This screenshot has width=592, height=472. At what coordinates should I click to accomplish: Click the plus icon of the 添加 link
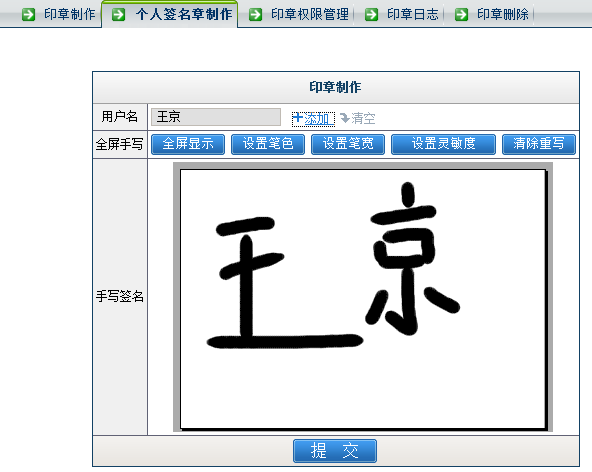coord(298,117)
